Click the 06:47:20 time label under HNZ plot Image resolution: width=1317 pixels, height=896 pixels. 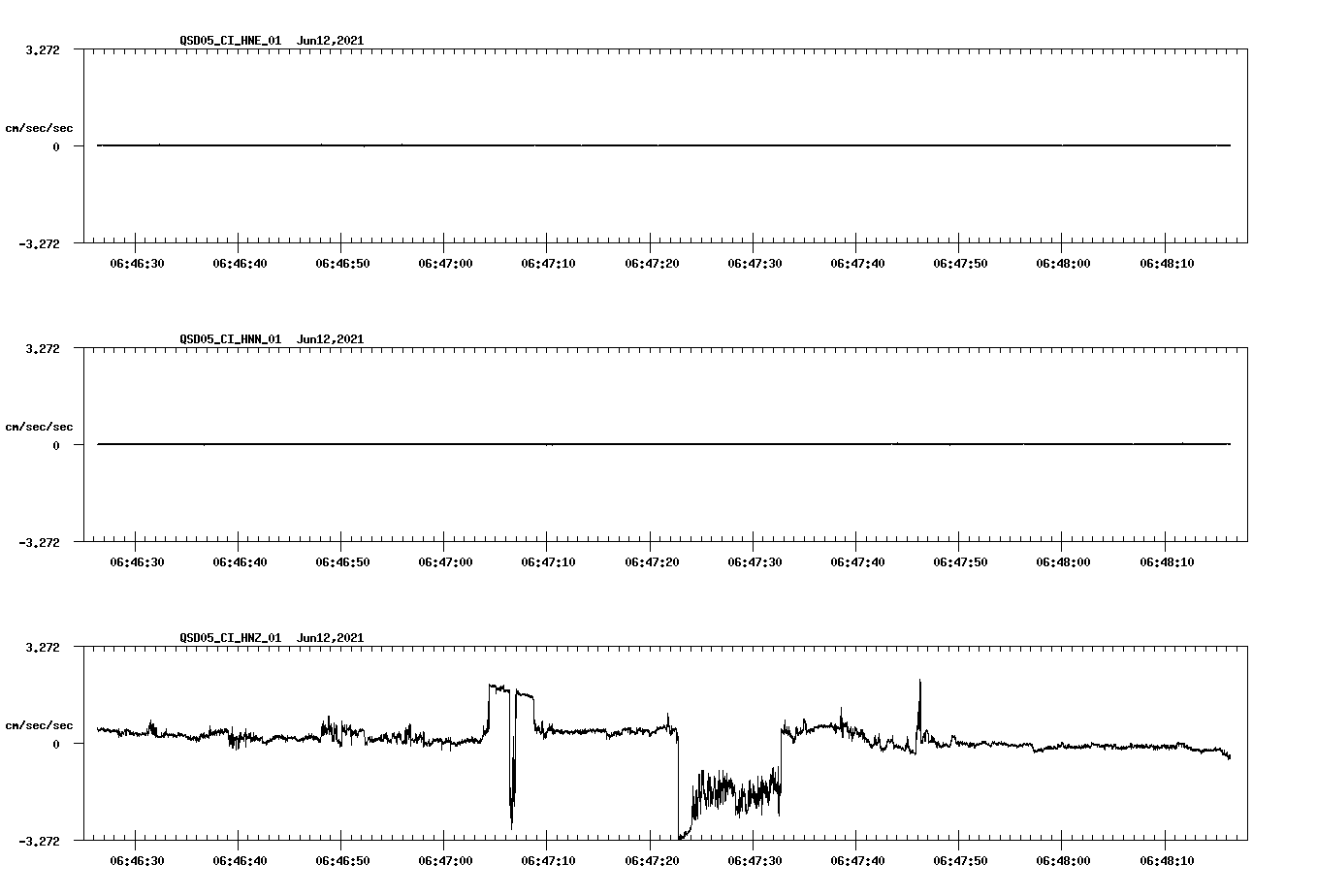coord(652,861)
